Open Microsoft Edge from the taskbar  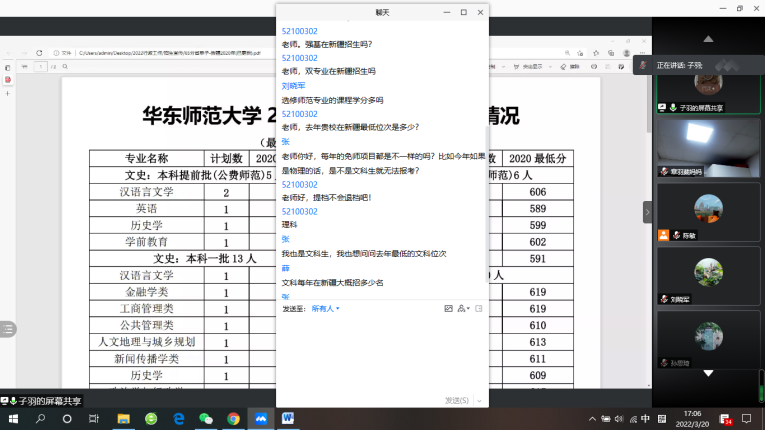pyautogui.click(x=179, y=419)
